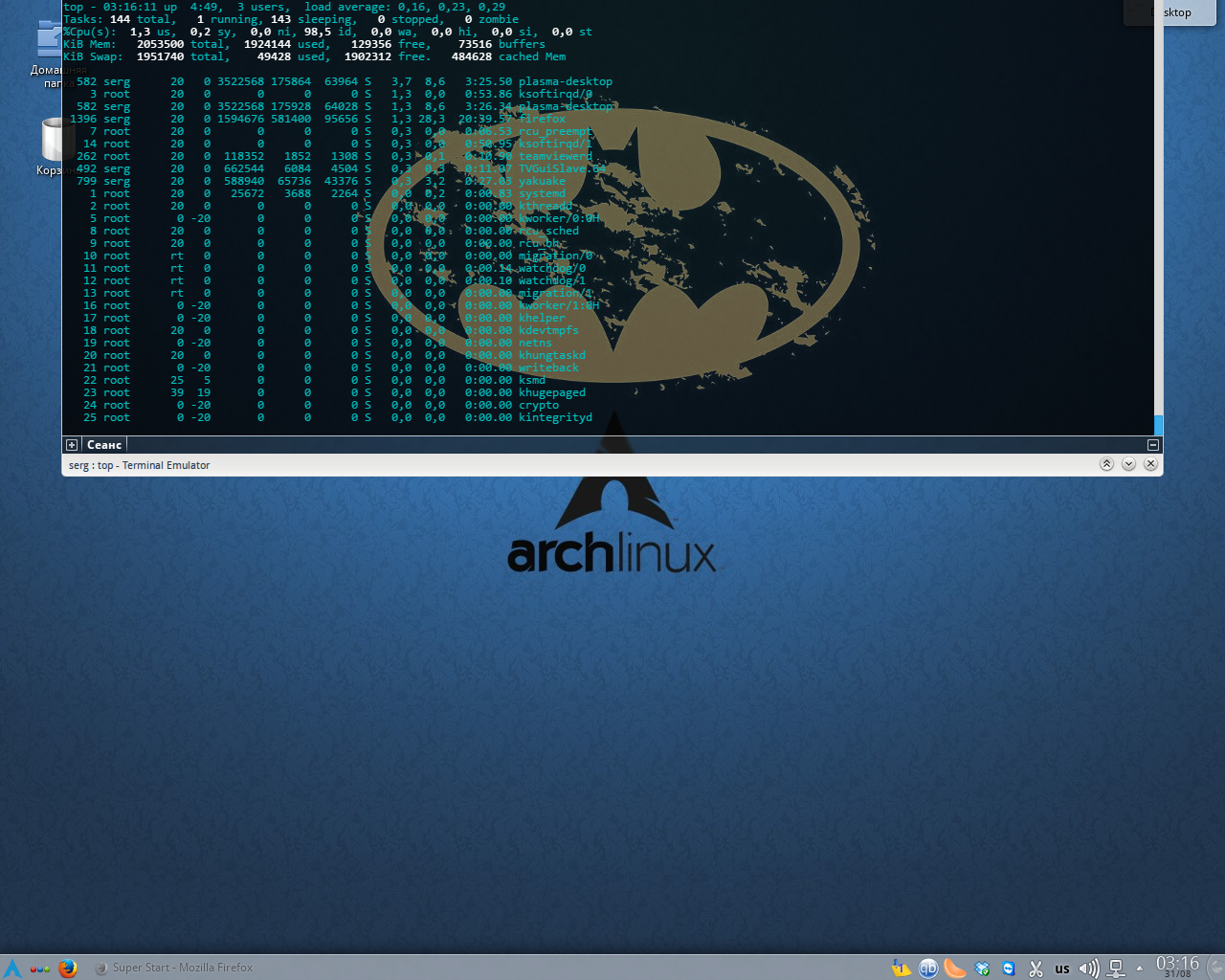Viewport: 1225px width, 980px height.
Task: Add a new session in Yakuake
Action: point(72,445)
